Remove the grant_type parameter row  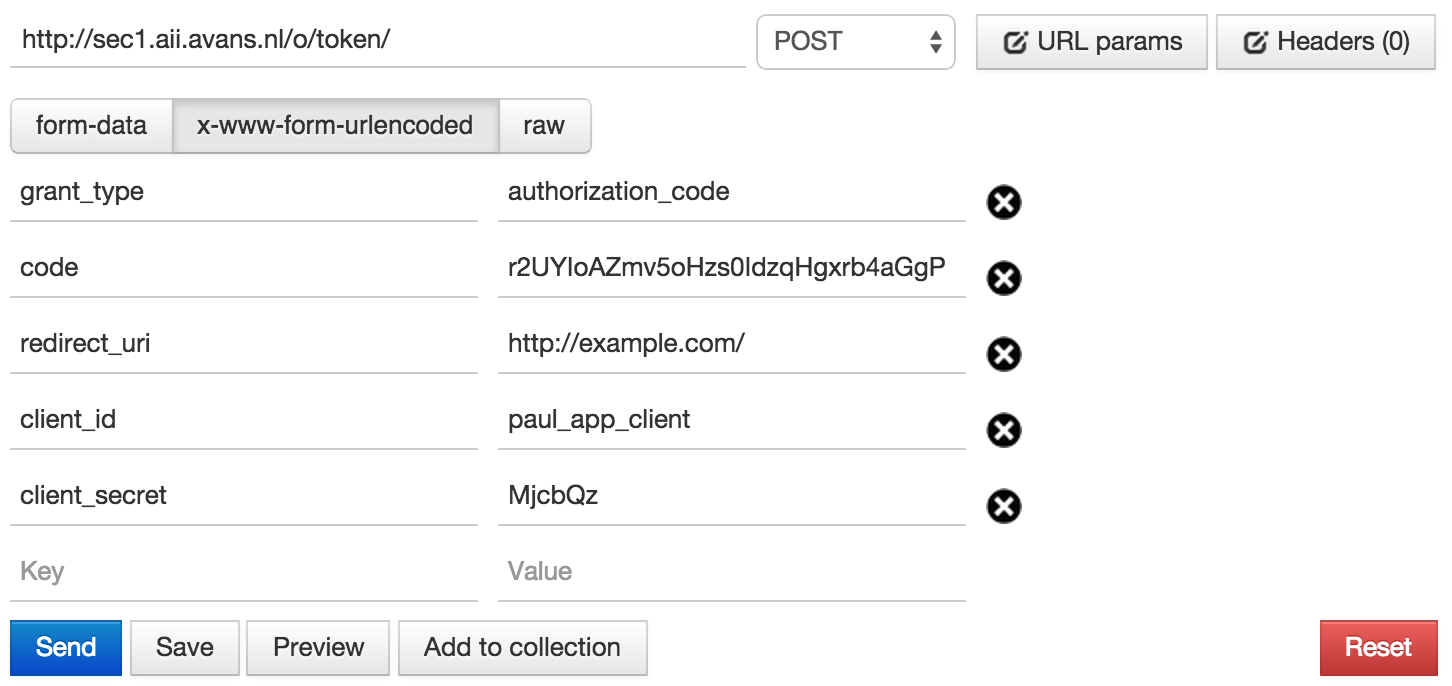(1004, 202)
